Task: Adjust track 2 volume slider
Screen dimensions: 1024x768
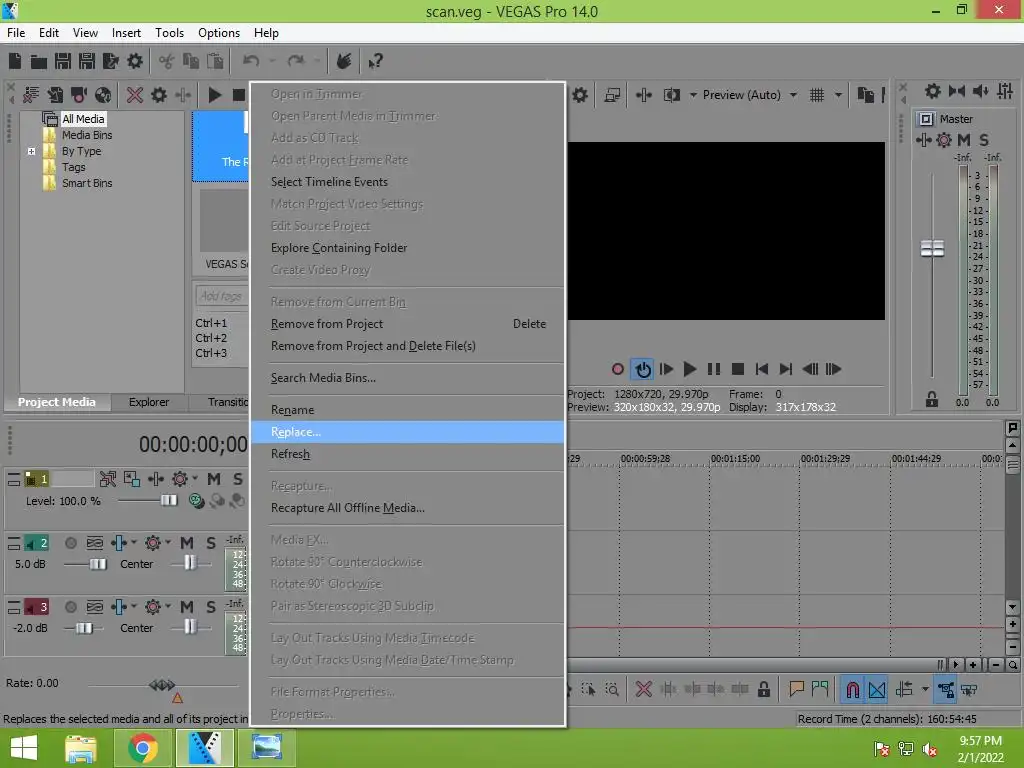Action: (98, 564)
